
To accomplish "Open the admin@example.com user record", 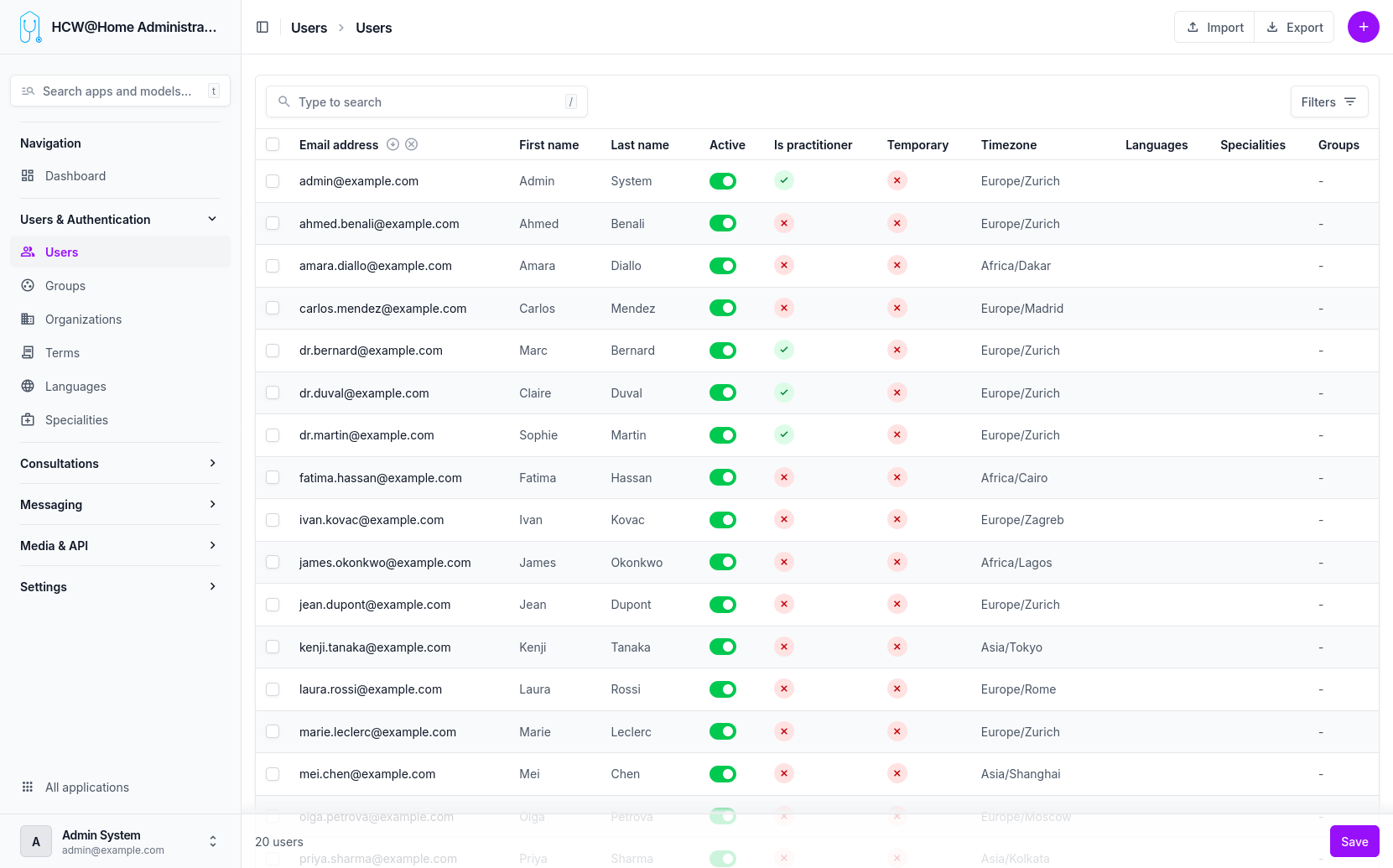I will [x=358, y=181].
